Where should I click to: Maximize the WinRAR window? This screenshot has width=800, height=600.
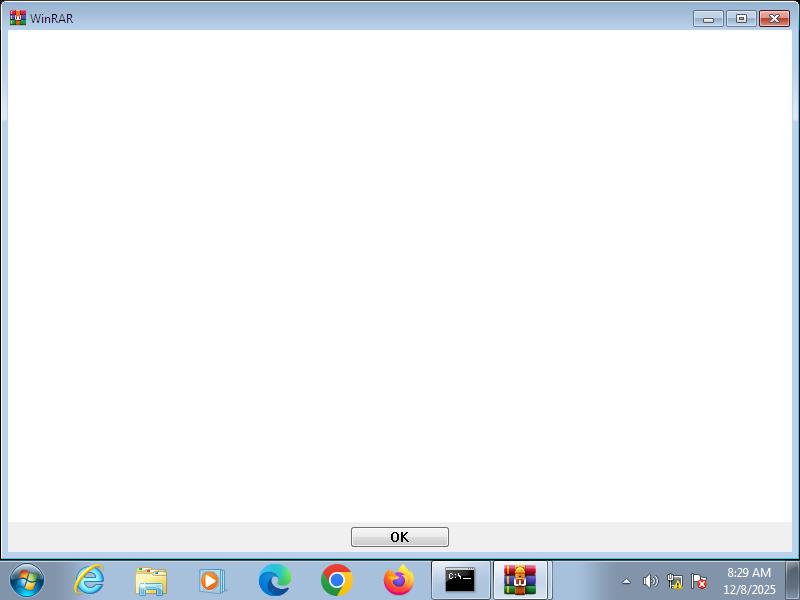click(x=740, y=18)
